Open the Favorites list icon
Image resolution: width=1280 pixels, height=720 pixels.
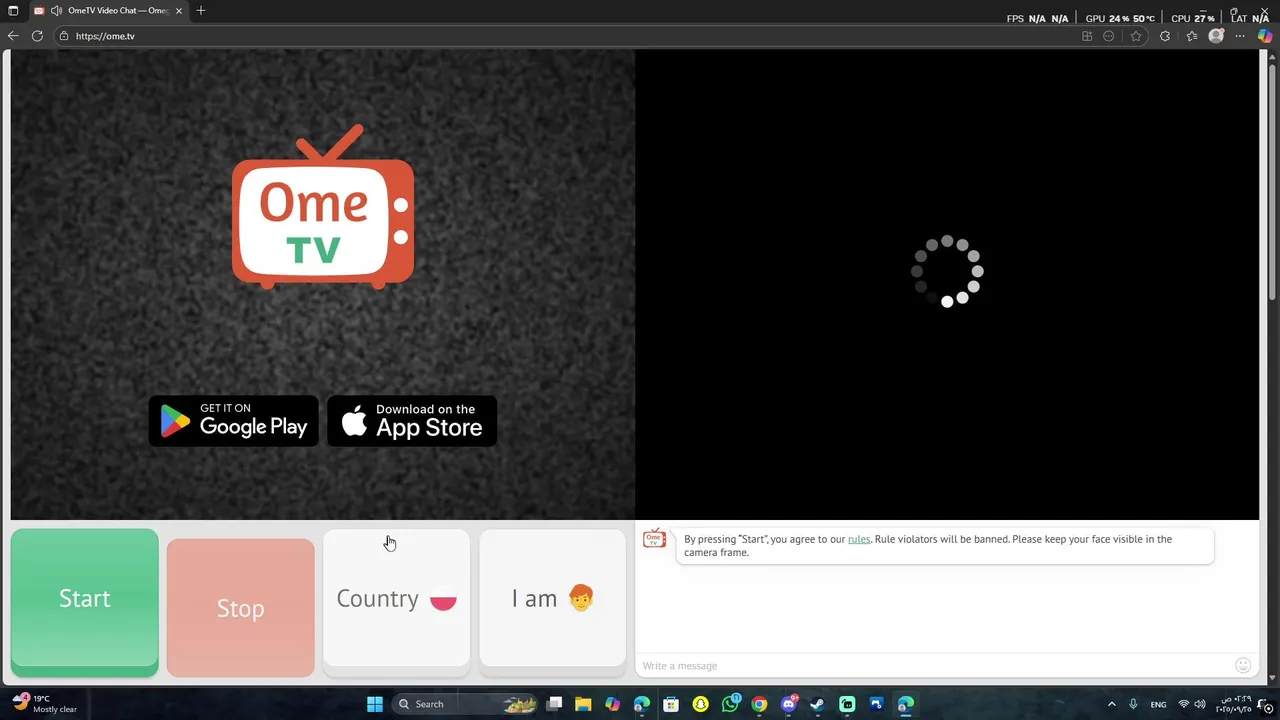click(1191, 36)
